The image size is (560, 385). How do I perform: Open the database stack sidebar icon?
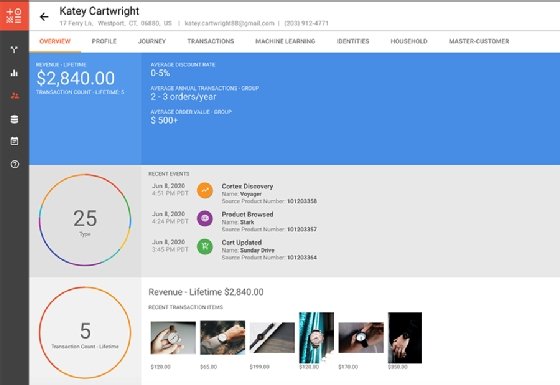(14, 119)
